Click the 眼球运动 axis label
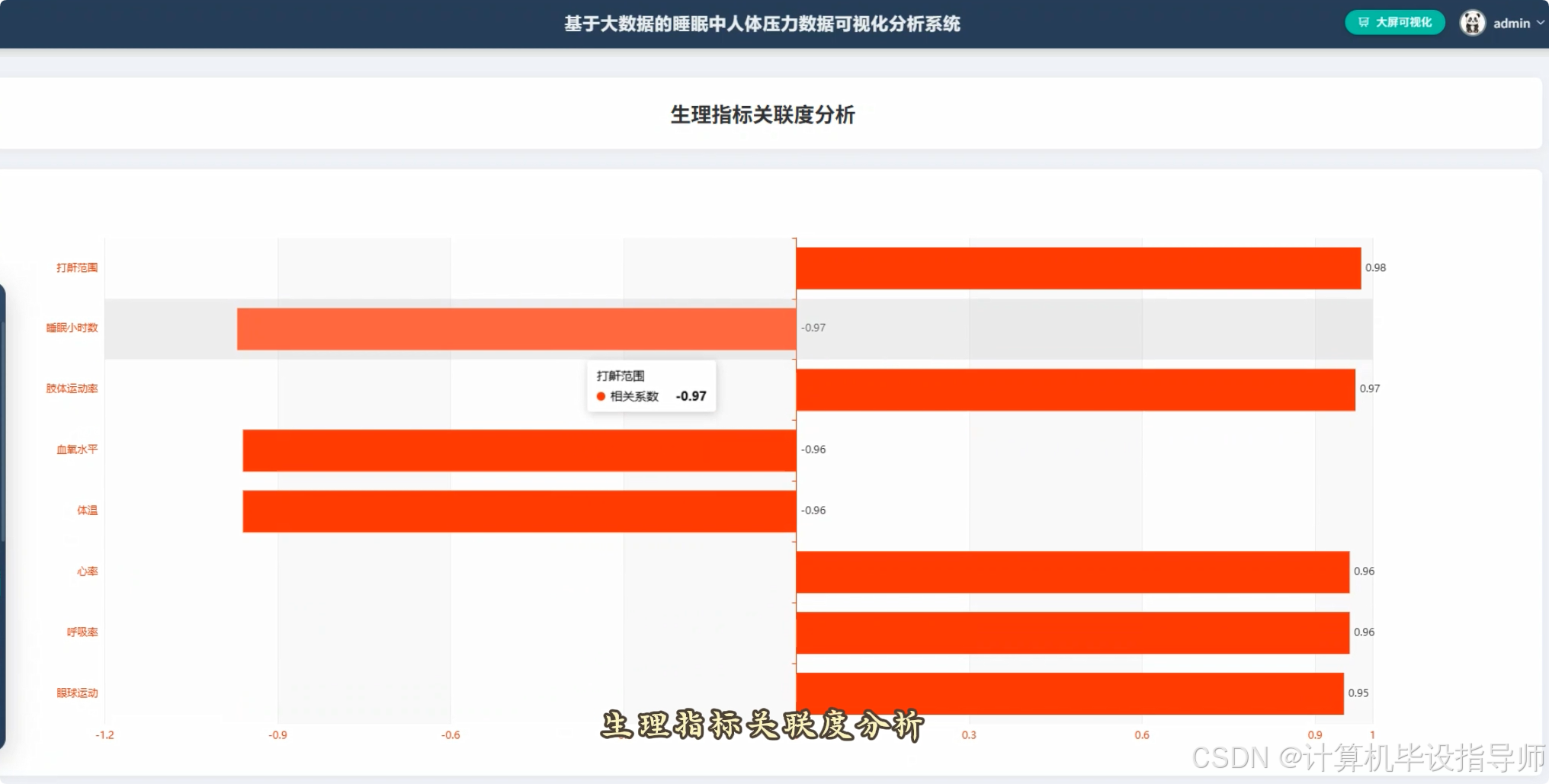 tap(77, 693)
